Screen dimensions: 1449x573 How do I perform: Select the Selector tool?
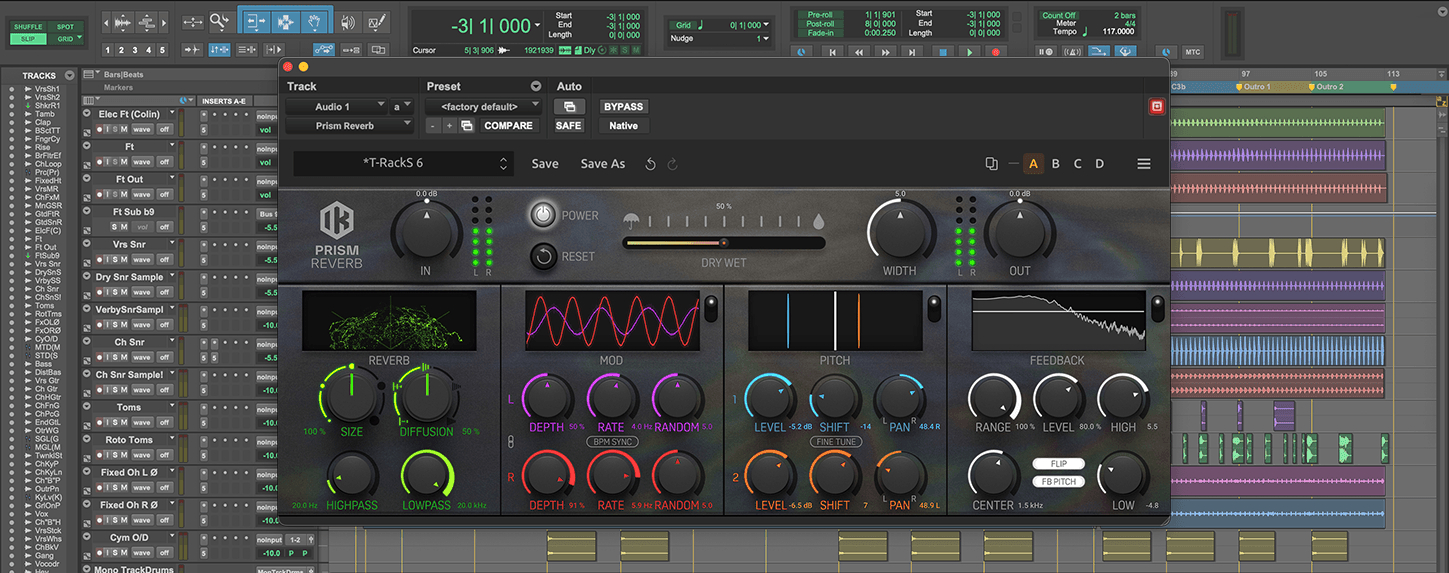click(285, 21)
